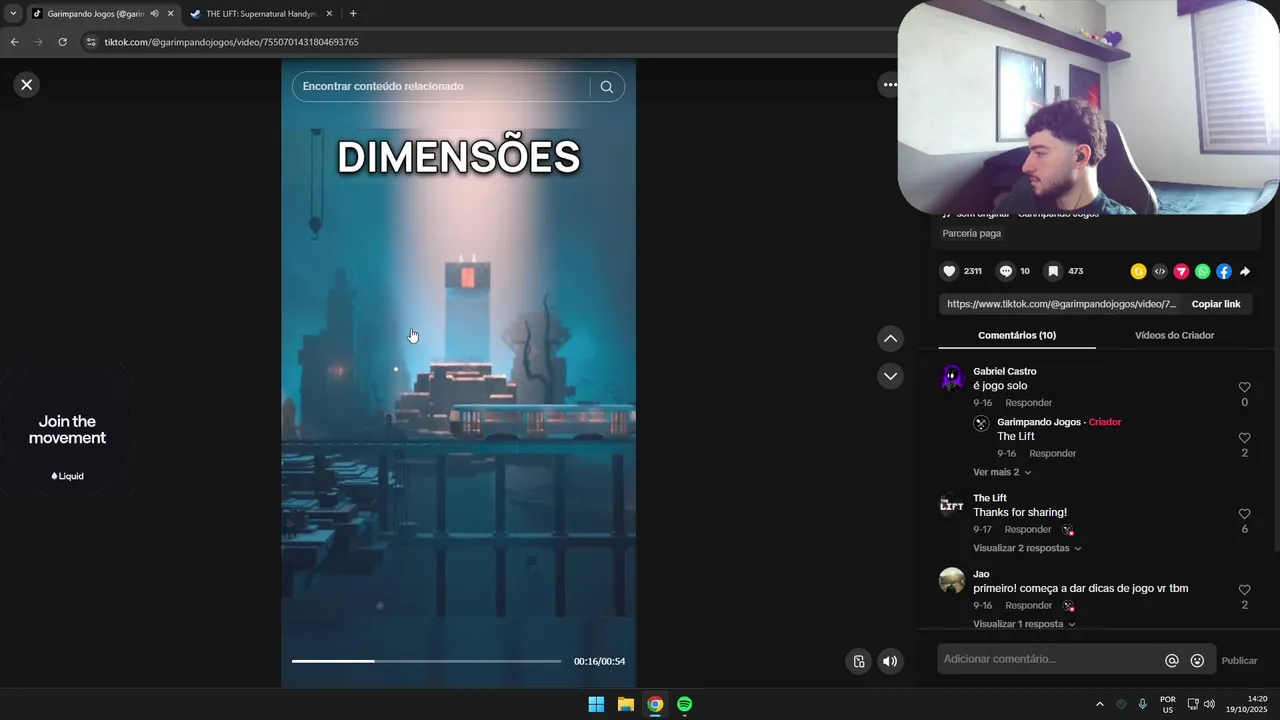The height and width of the screenshot is (720, 1280).
Task: Open a new browser tab with plus
Action: coord(353,14)
